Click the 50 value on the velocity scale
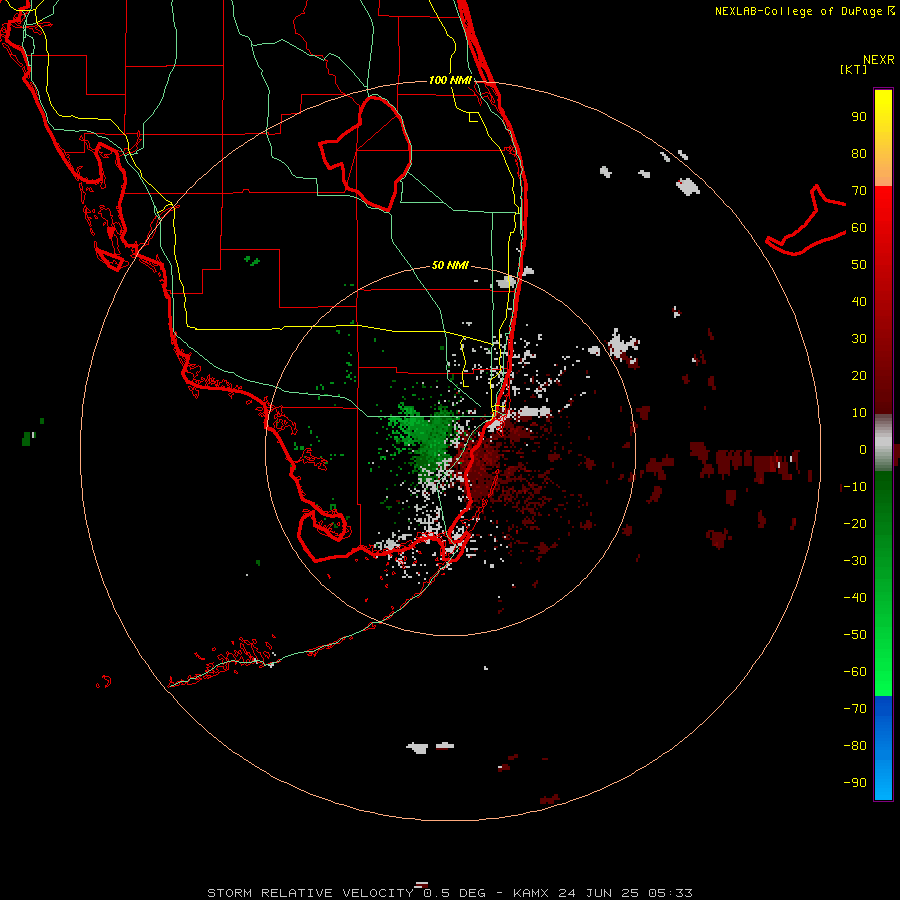This screenshot has width=900, height=900. 859,265
